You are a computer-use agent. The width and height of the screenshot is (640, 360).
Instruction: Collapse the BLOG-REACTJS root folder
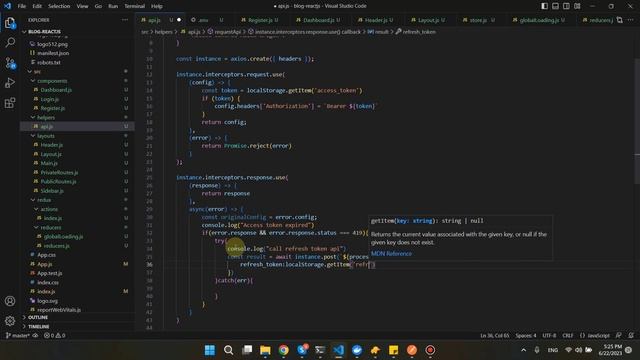tap(78, 31)
